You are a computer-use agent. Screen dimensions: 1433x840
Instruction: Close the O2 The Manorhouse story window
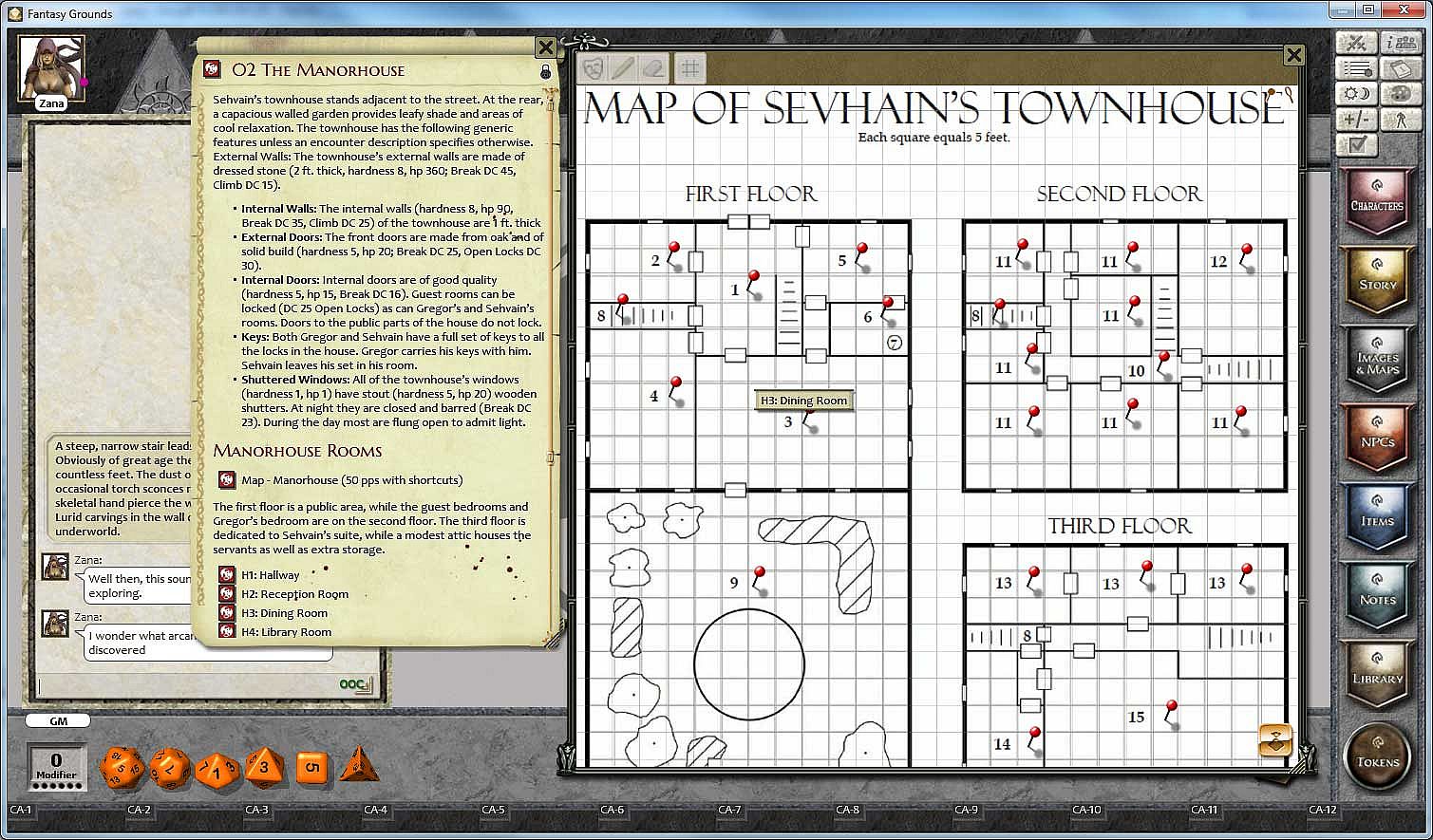[546, 47]
